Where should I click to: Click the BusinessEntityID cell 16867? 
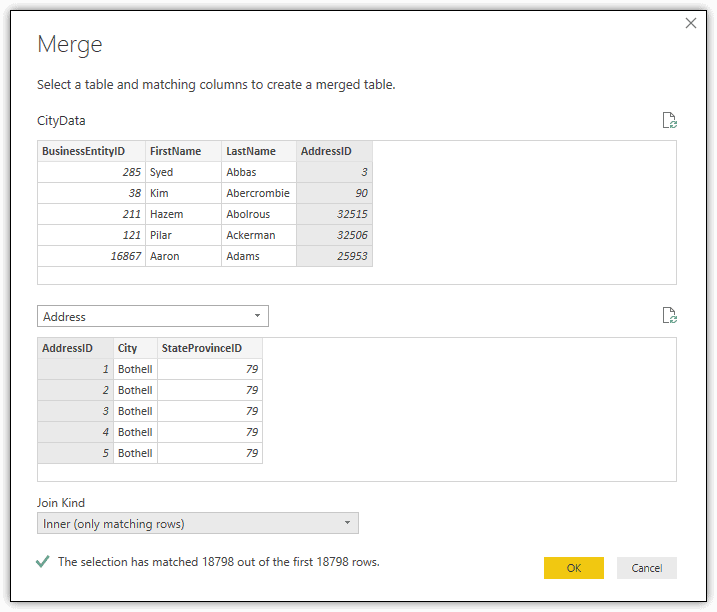91,256
